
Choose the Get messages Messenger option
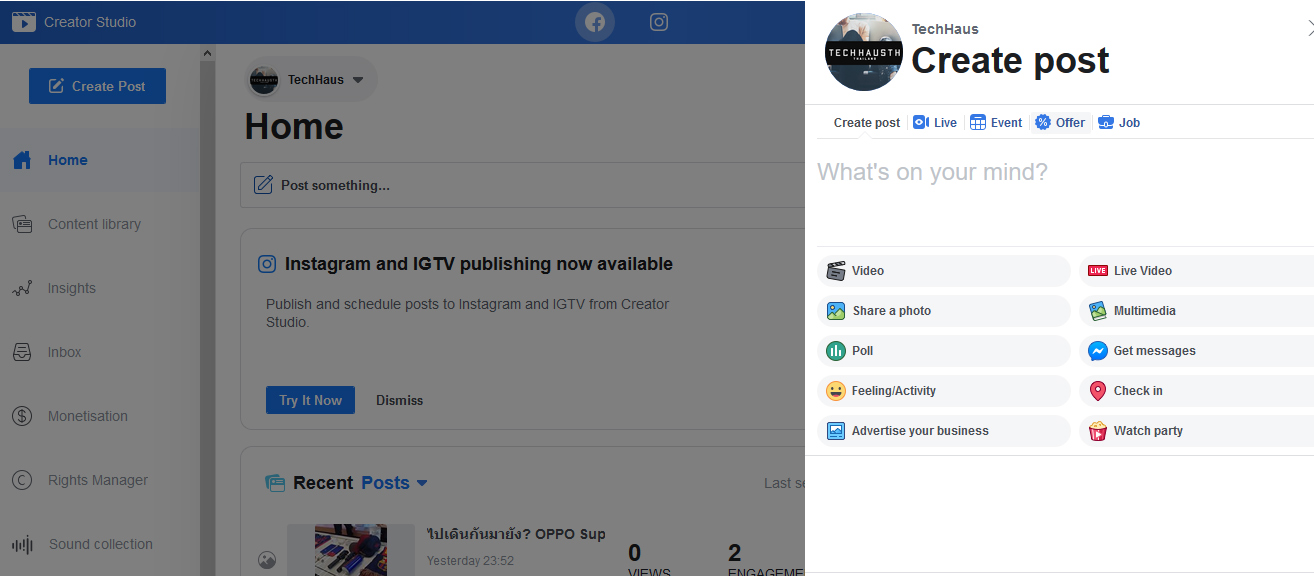click(x=1195, y=351)
